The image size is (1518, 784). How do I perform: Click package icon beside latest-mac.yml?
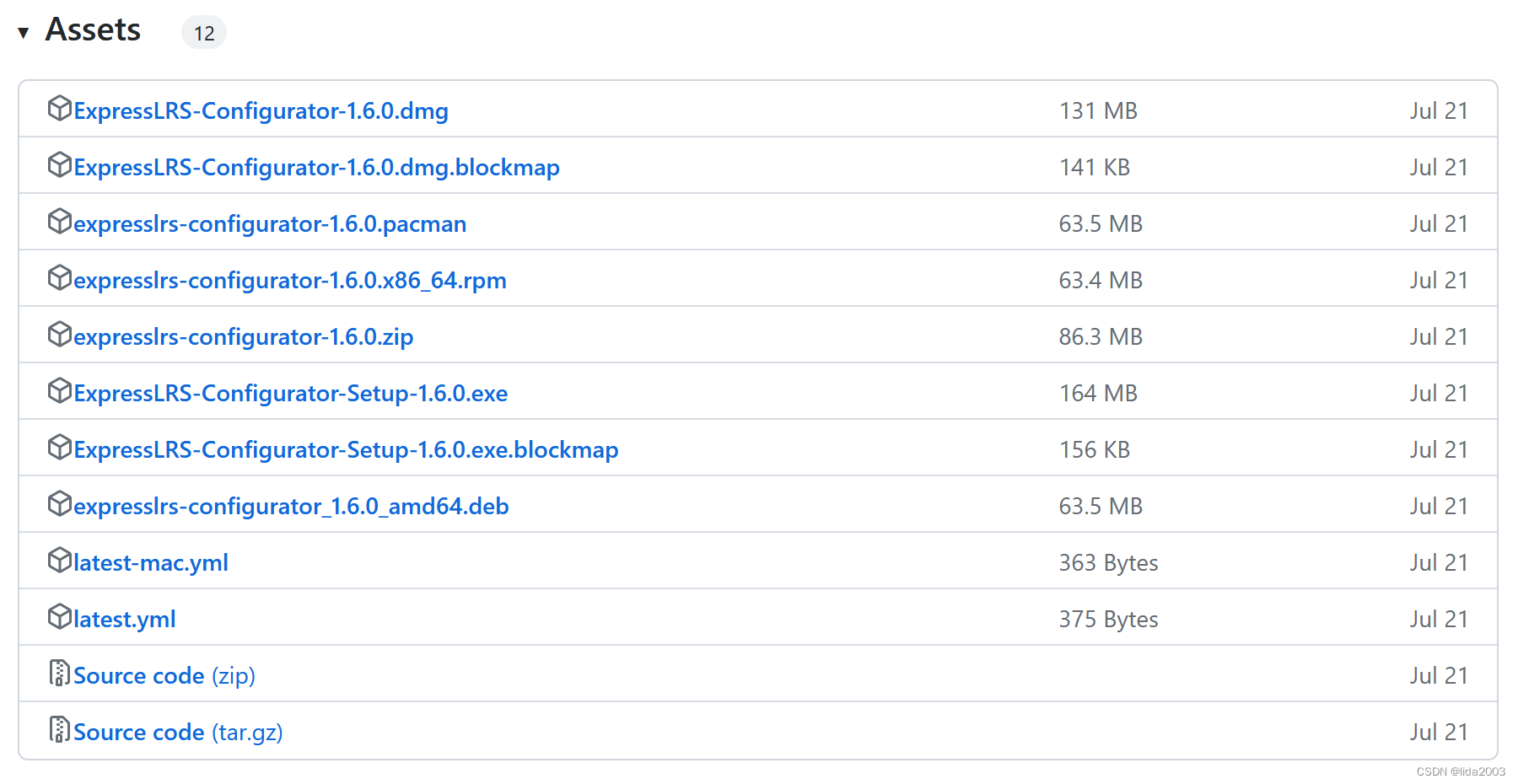point(60,561)
